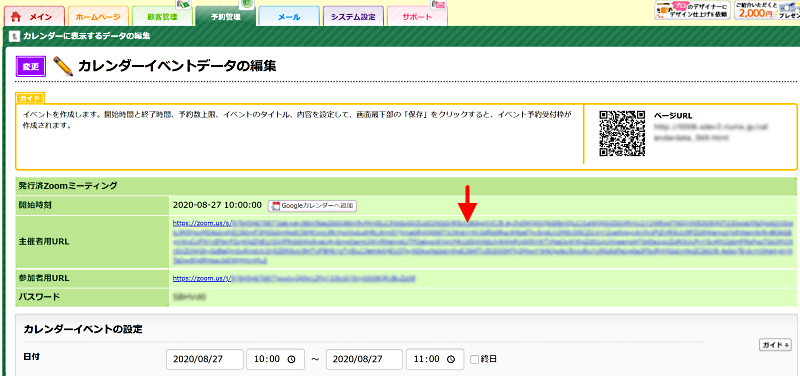
Task: Click the house icon on メイン tab
Action: pyautogui.click(x=15, y=16)
